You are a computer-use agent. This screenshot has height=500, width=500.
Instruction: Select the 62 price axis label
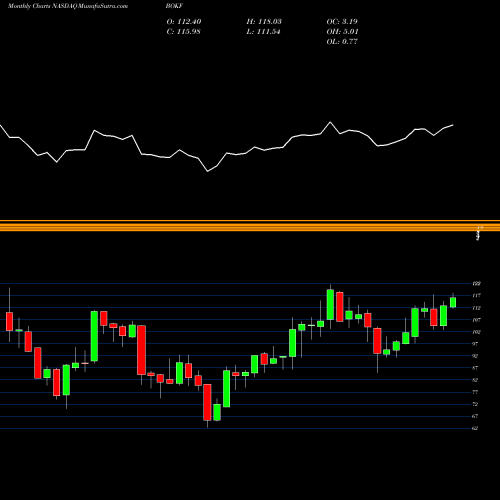(475, 428)
